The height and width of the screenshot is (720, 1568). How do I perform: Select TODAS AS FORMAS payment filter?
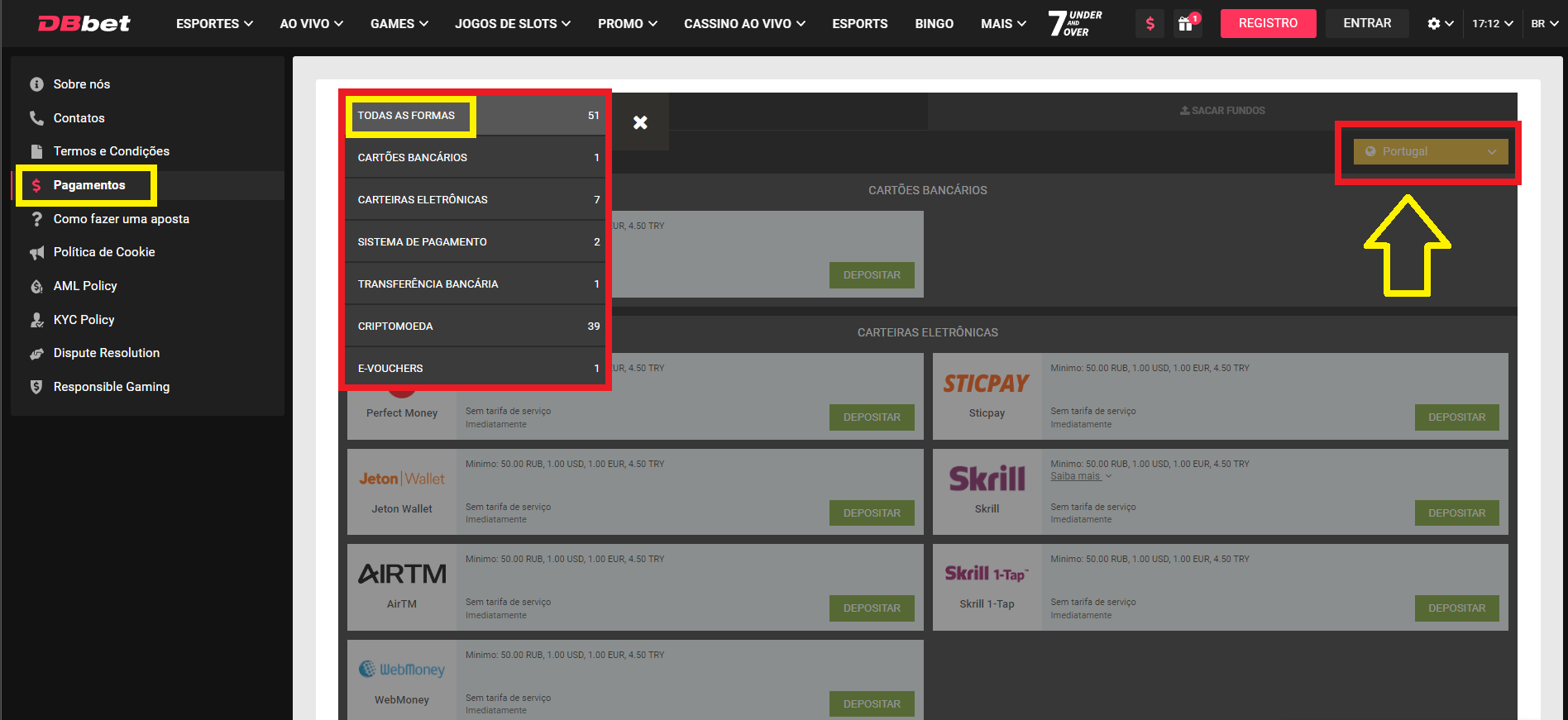[476, 116]
